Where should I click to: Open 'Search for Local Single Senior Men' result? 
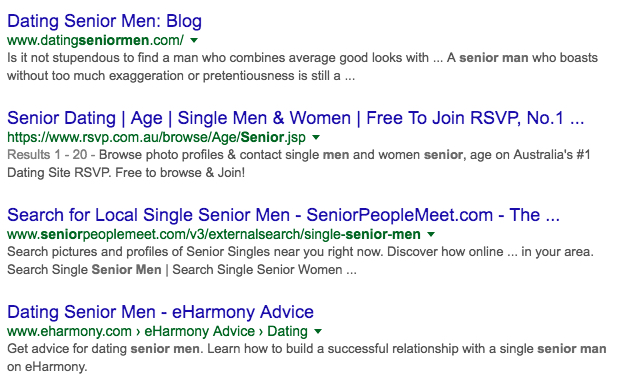pos(283,215)
